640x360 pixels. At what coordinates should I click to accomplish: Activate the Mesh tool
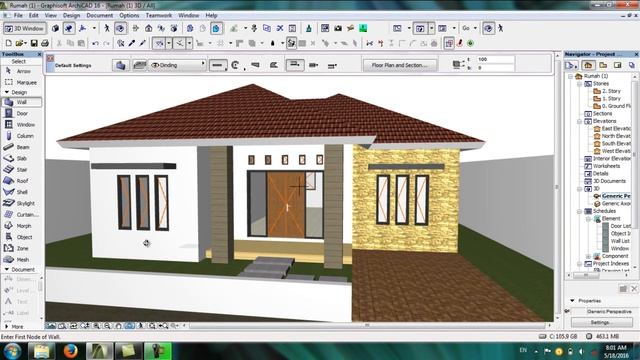pyautogui.click(x=21, y=259)
